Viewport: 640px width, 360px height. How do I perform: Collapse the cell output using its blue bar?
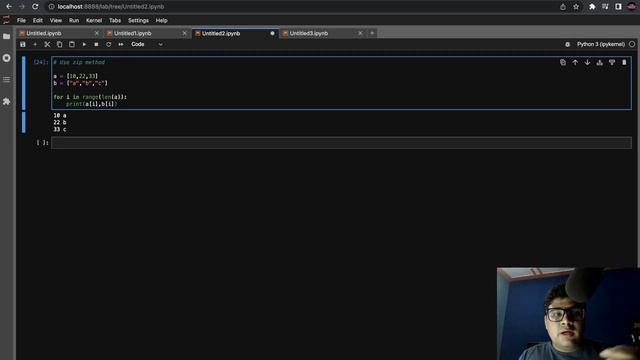point(24,122)
